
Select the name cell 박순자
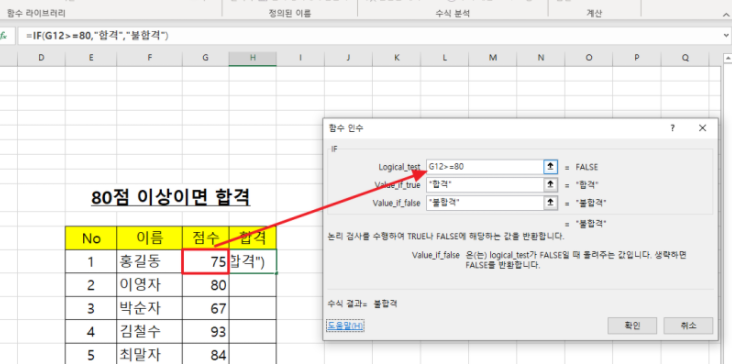click(149, 308)
